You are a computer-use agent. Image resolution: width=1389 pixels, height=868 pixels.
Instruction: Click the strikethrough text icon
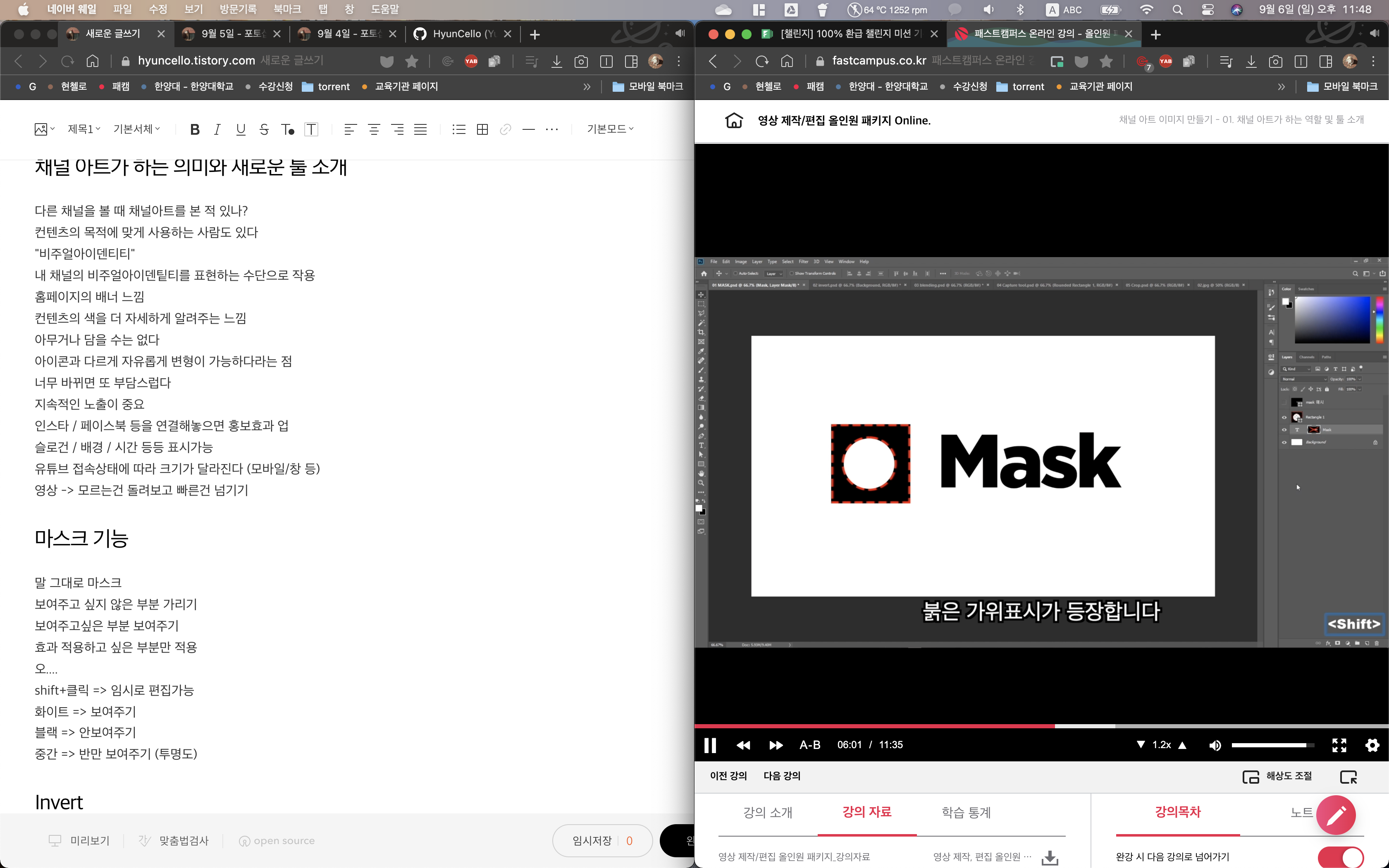coord(263,129)
